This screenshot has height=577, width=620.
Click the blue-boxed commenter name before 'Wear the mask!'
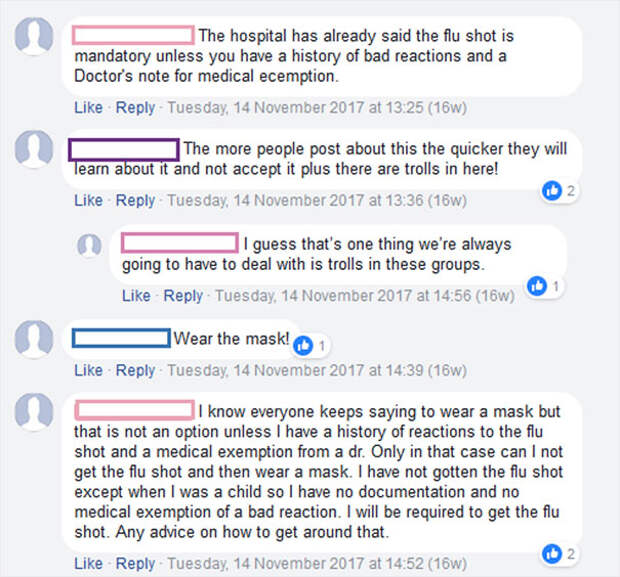121,338
